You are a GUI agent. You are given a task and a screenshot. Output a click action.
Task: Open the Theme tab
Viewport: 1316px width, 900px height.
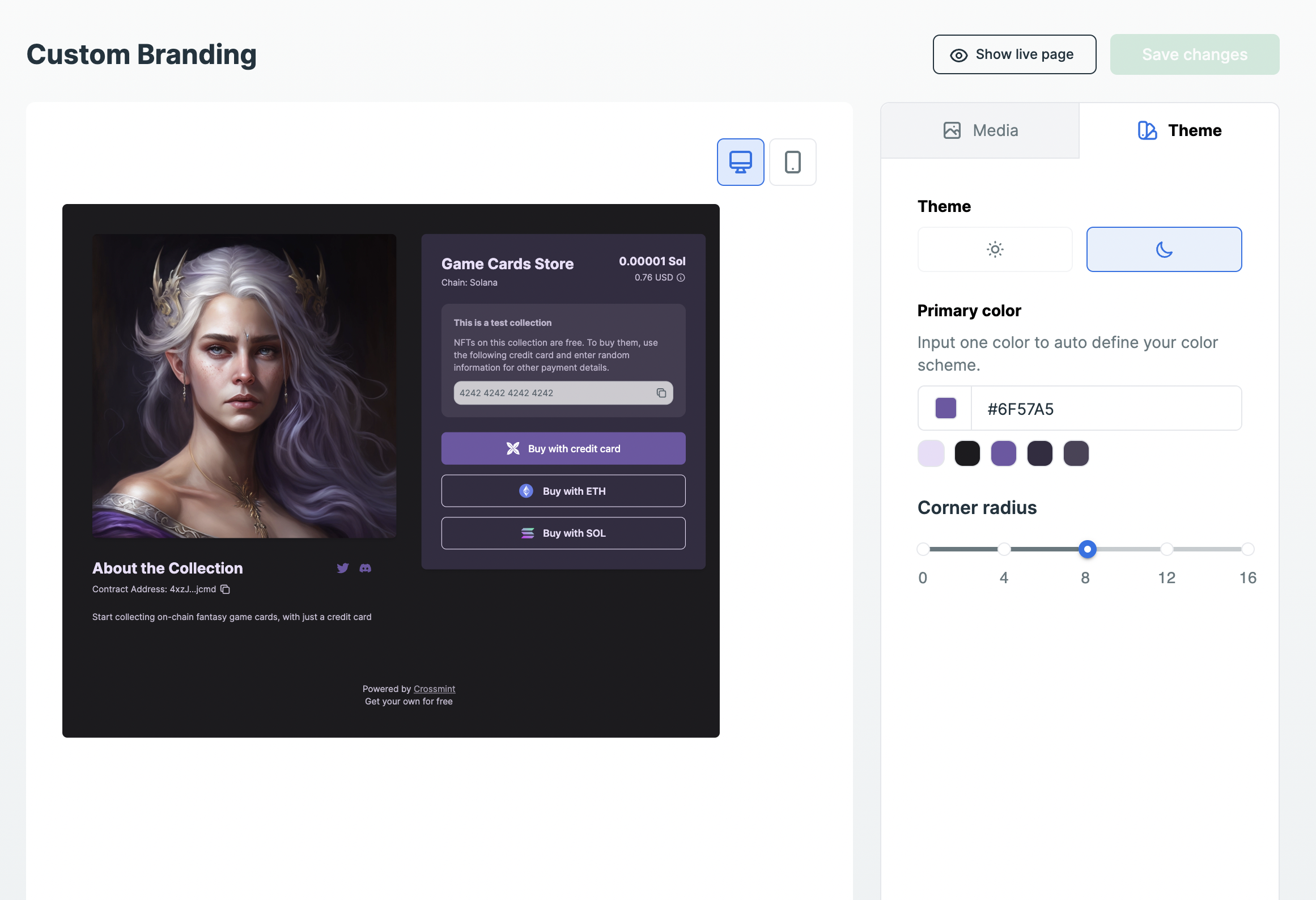(x=1179, y=130)
